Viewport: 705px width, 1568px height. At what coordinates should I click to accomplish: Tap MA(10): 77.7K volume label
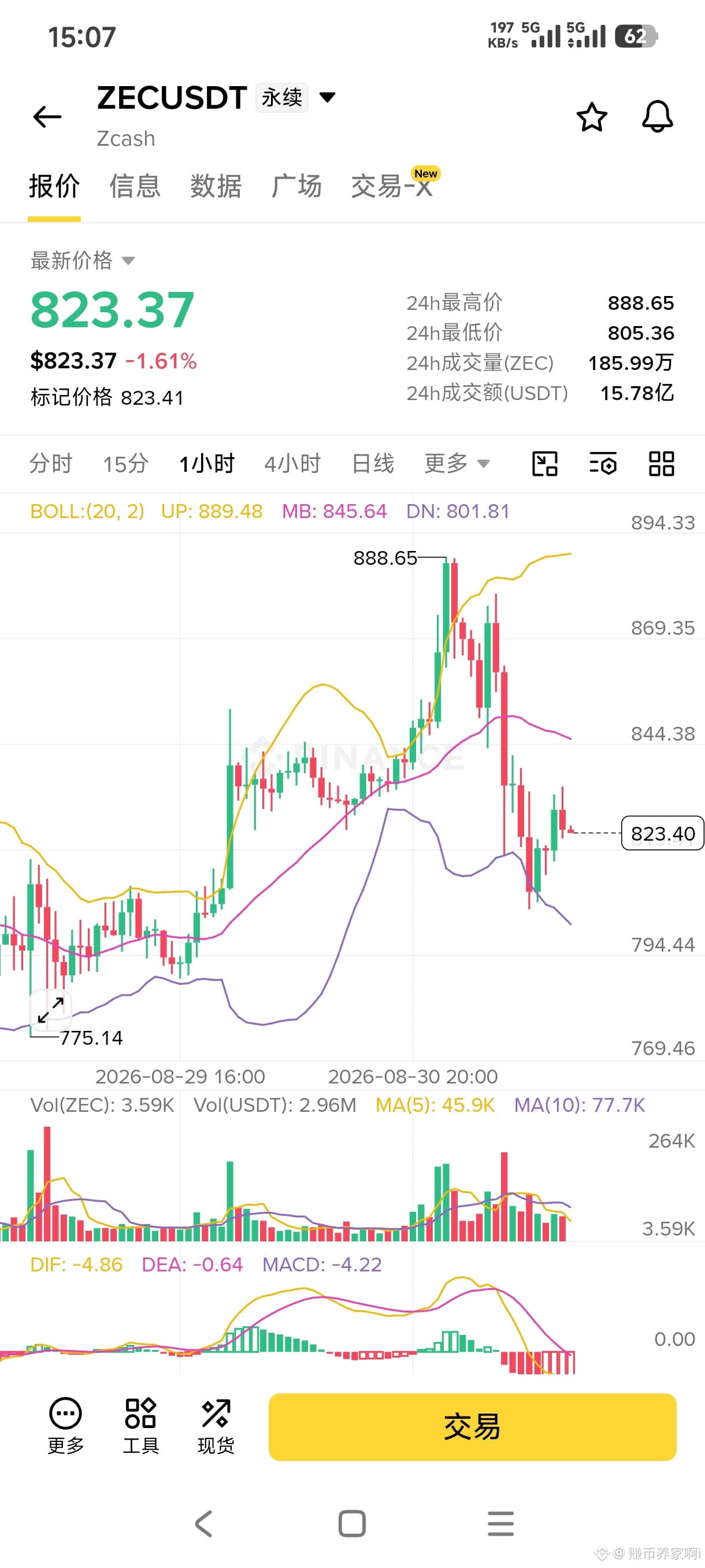580,1105
